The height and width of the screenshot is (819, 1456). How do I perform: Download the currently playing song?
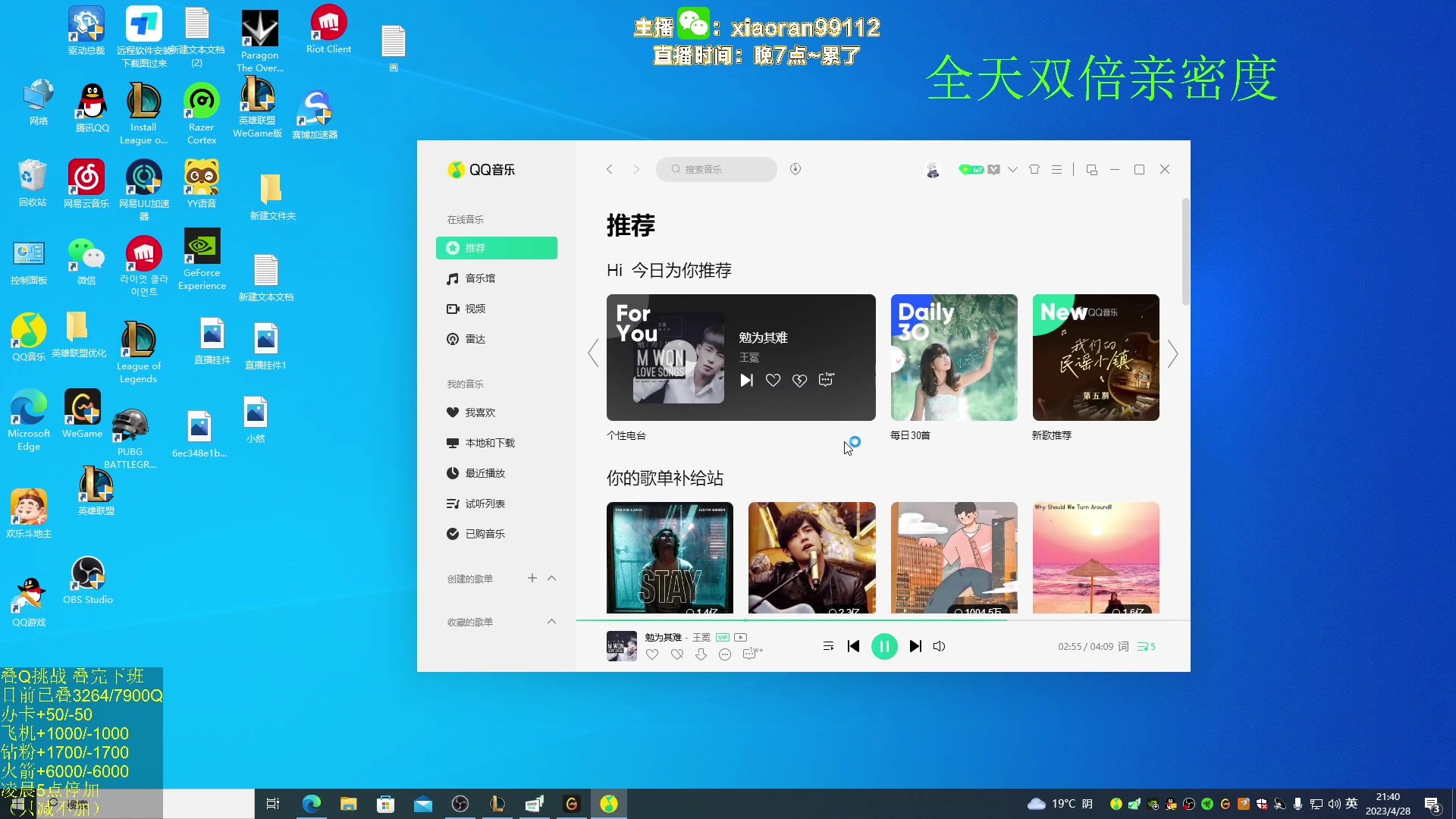(701, 654)
